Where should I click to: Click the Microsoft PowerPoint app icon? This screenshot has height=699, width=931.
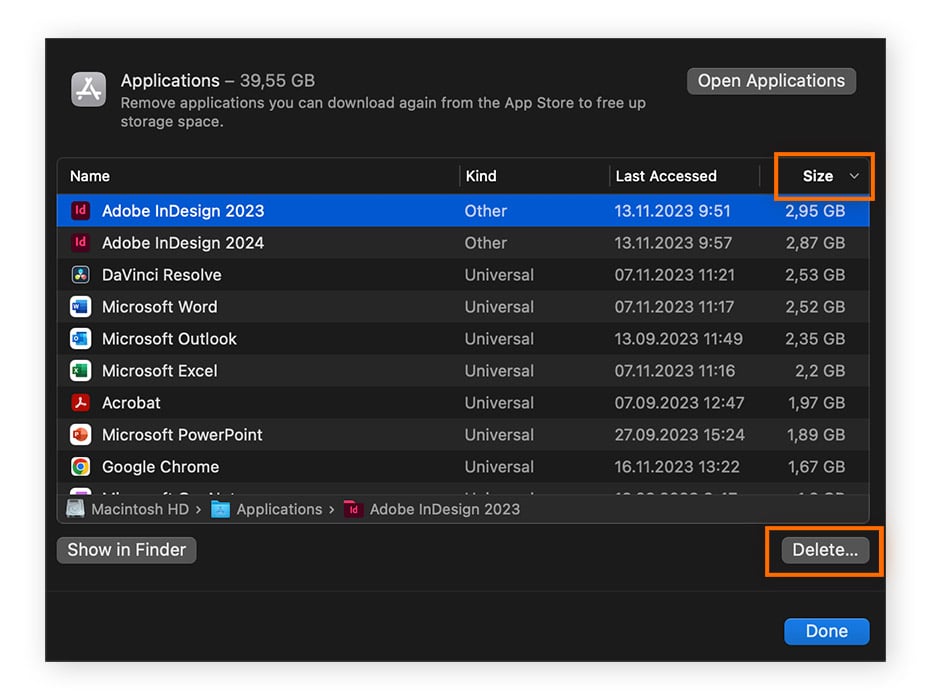click(x=81, y=435)
